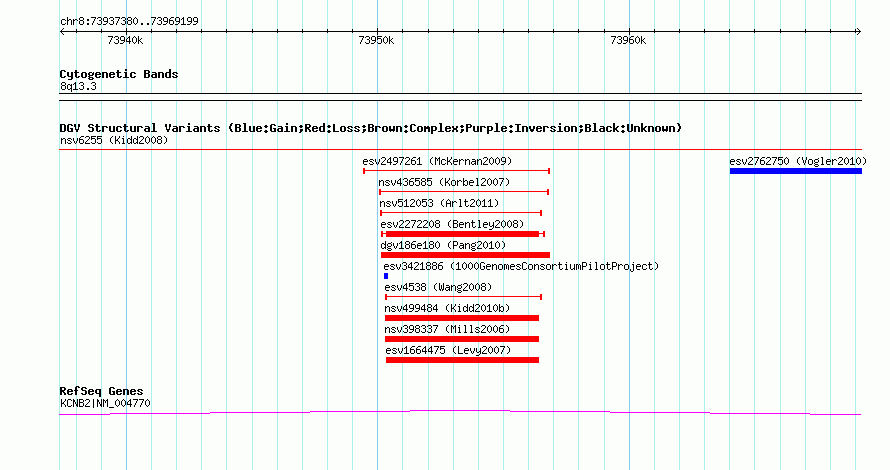This screenshot has height=470, width=890.
Task: Select esv3421886 (1000GenomesConsortiumPilotProject) label
Action: [x=521, y=266]
